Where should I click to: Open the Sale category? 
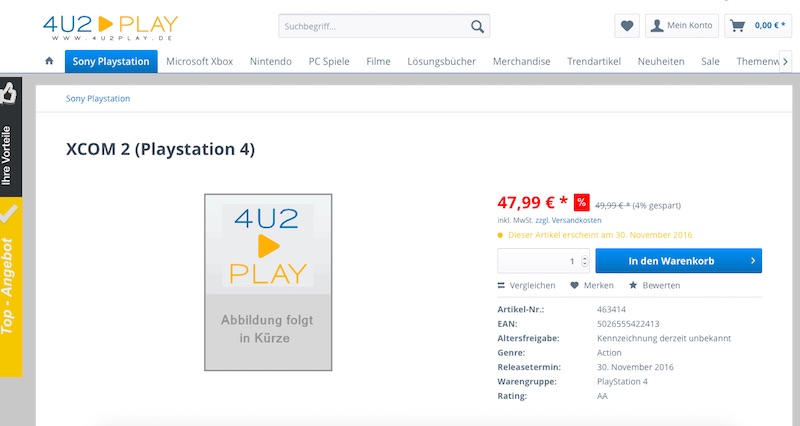[710, 61]
